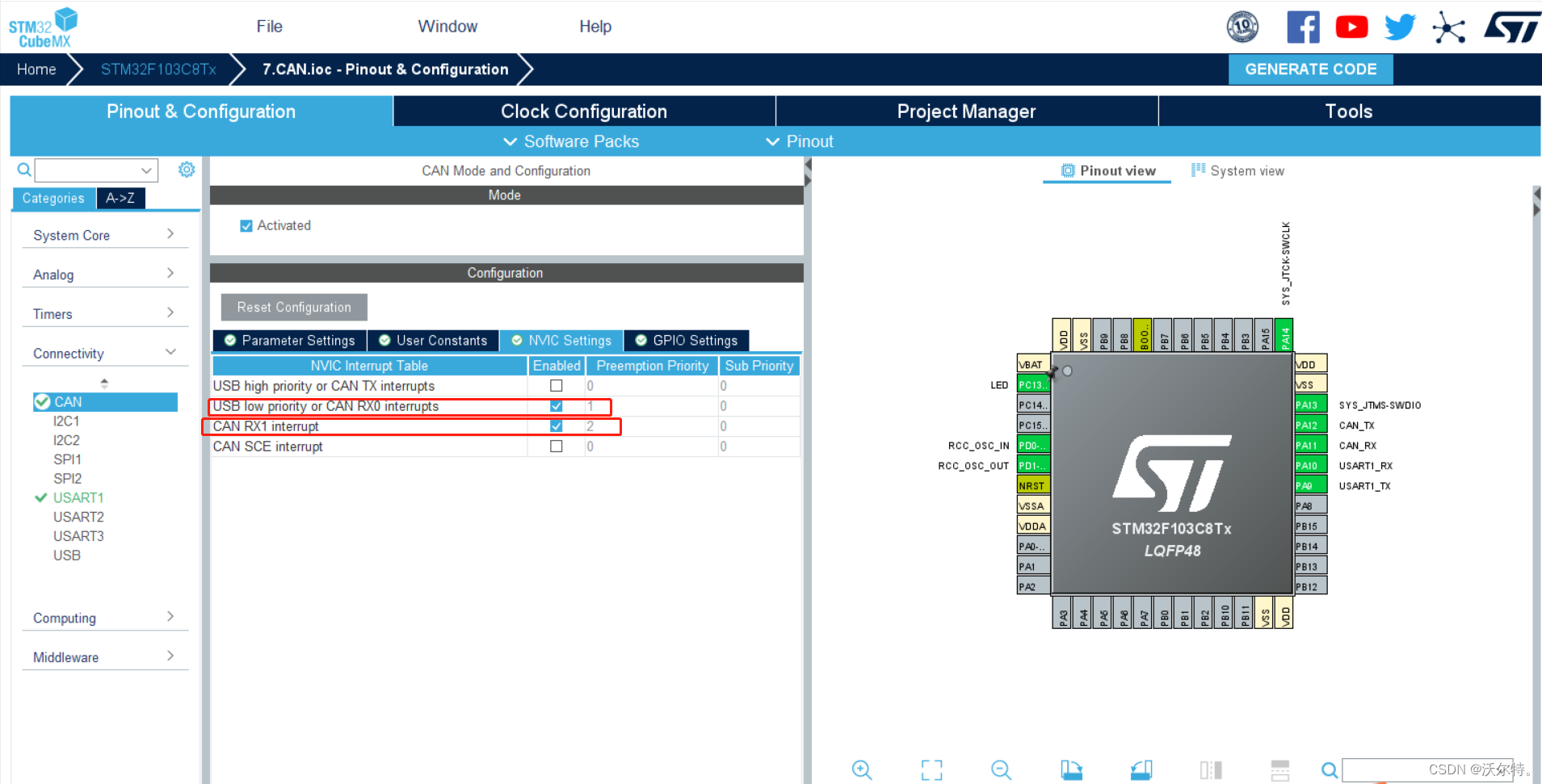Collapse the Connectivity category
1542x784 pixels.
(x=104, y=354)
